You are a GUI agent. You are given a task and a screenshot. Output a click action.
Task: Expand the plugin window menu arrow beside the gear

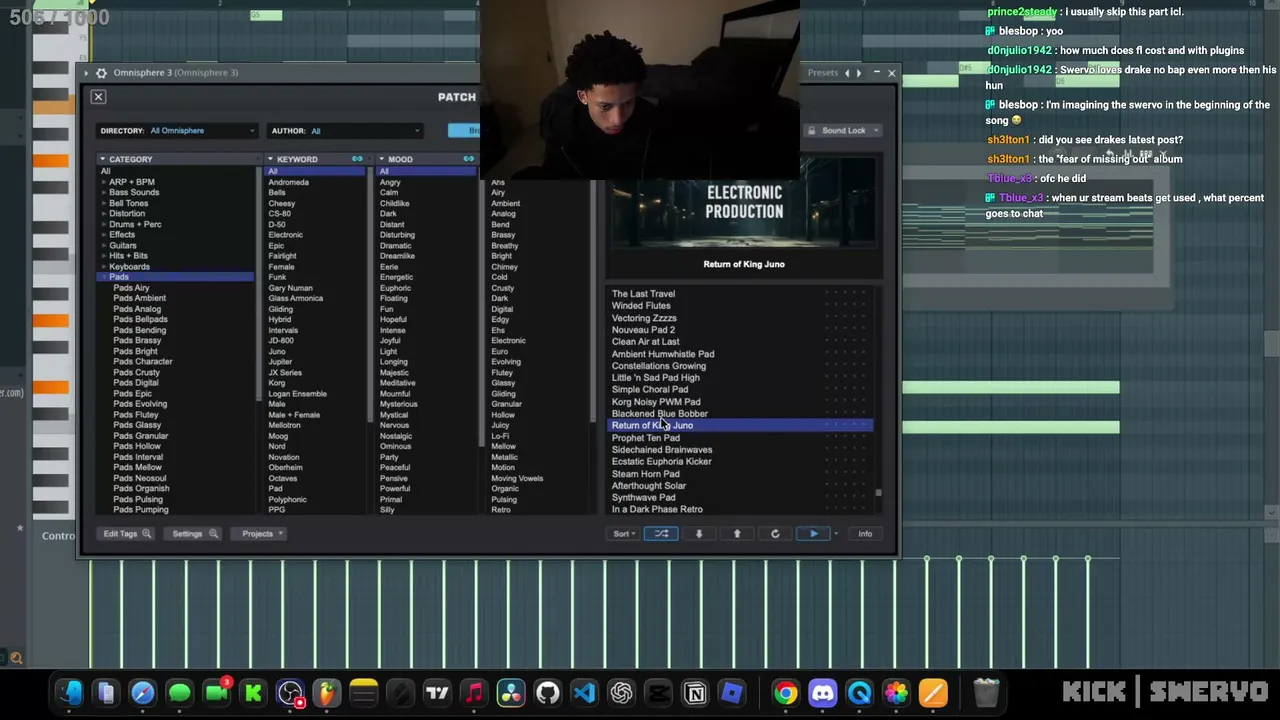(87, 73)
